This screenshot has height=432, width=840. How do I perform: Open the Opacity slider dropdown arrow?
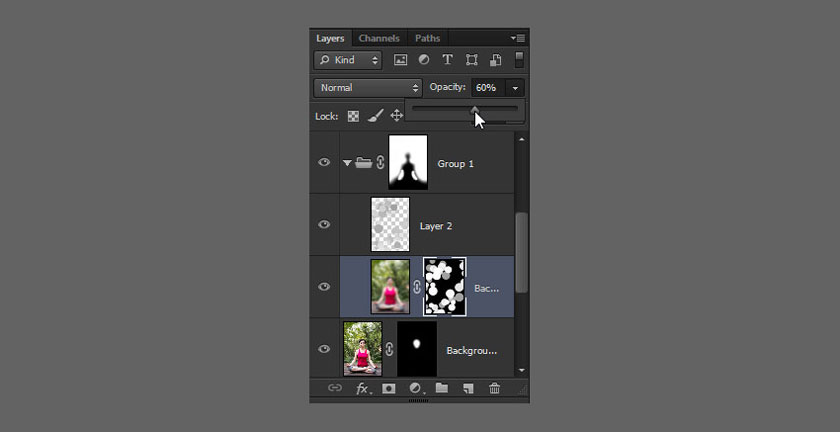[x=515, y=88]
